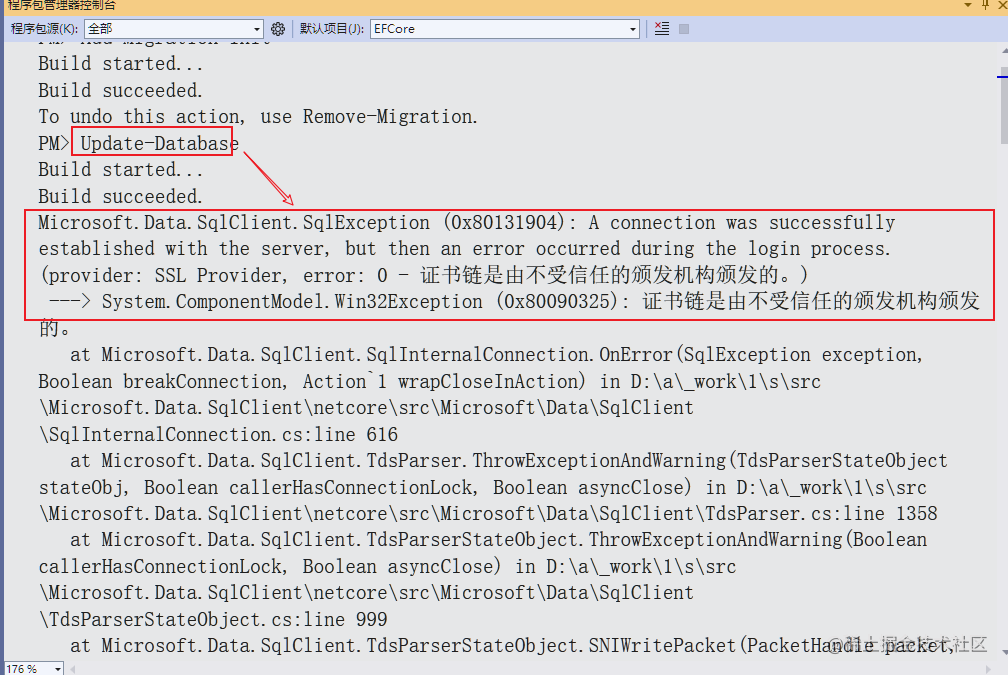Image resolution: width=1008 pixels, height=675 pixels.
Task: Click the vertical scrollbar thumb on the right
Action: 1004,104
